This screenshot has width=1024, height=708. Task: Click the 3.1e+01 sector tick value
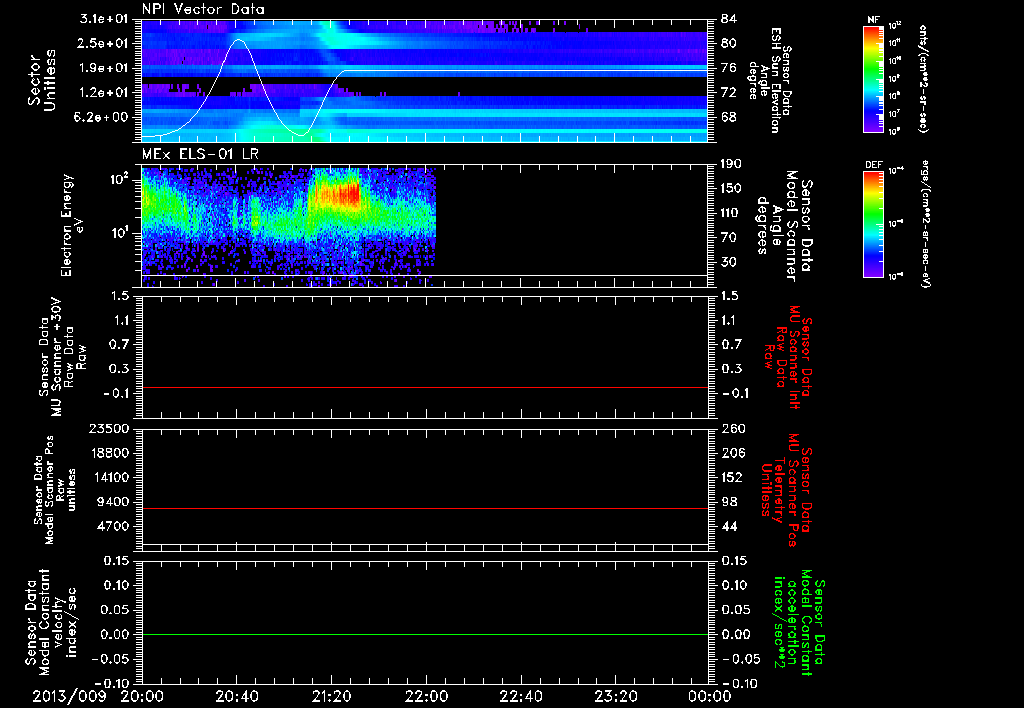(104, 18)
